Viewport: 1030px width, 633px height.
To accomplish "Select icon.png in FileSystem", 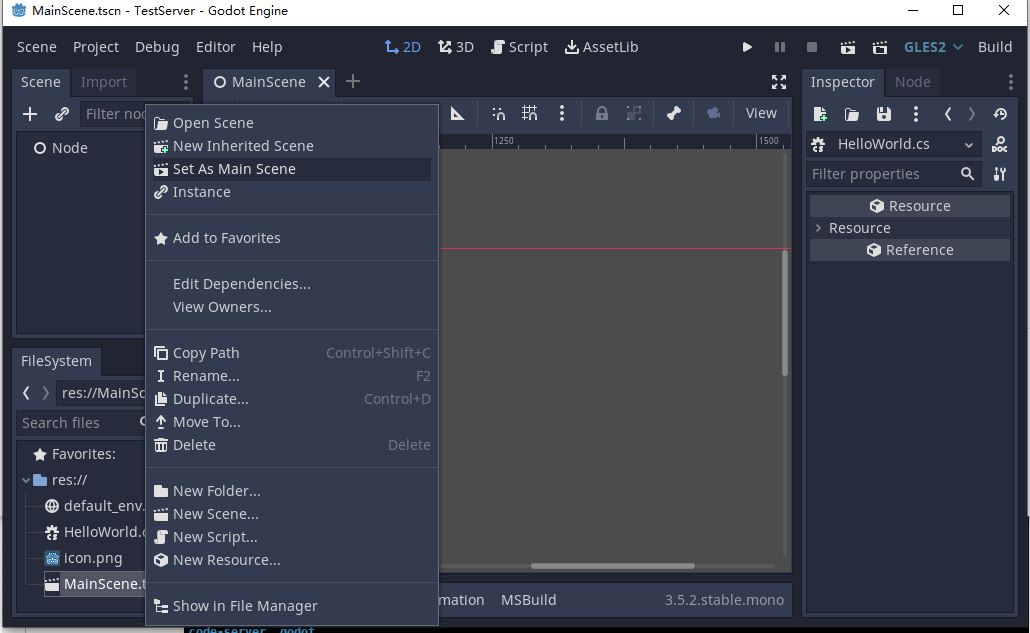I will pos(93,558).
